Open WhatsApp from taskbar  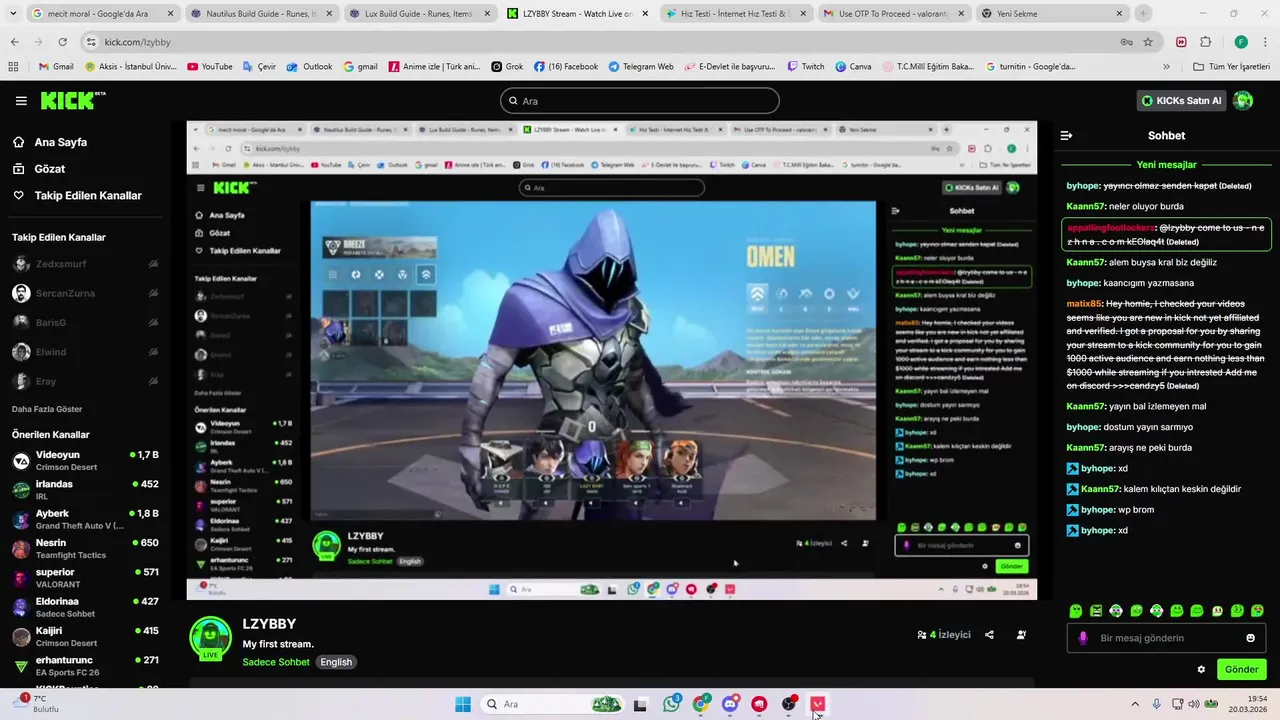coord(672,704)
